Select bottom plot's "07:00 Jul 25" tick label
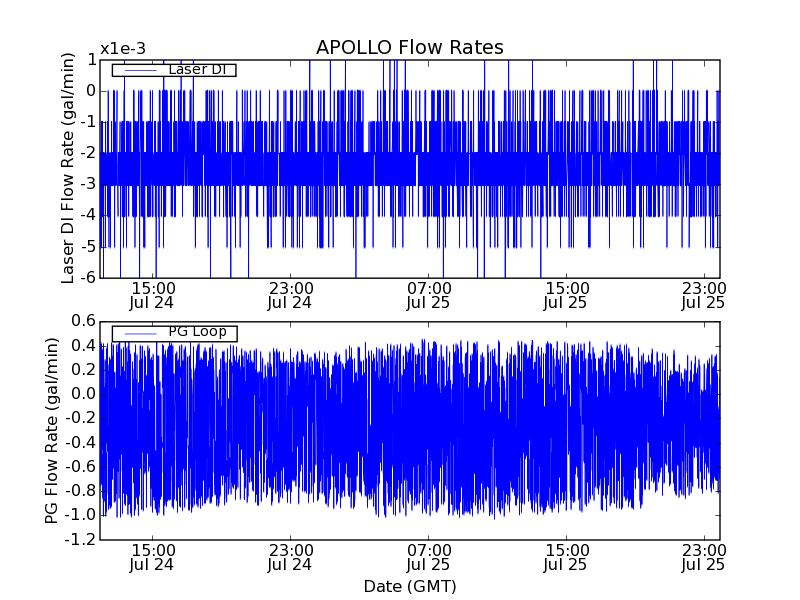Image resolution: width=800 pixels, height=600 pixels. pyautogui.click(x=428, y=557)
